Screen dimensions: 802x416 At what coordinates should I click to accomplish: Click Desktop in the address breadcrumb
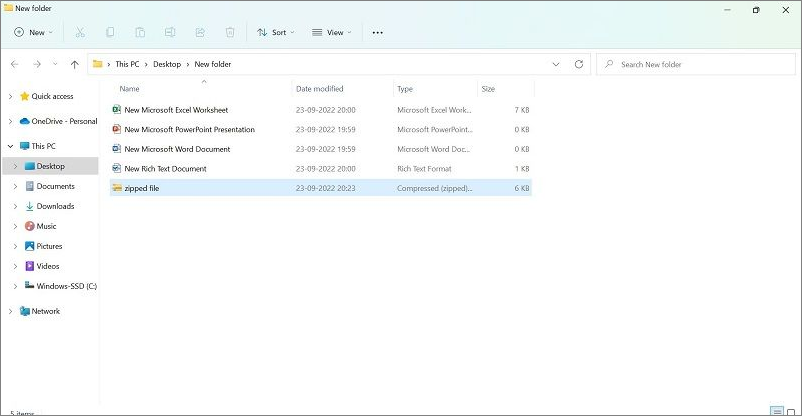tap(167, 64)
